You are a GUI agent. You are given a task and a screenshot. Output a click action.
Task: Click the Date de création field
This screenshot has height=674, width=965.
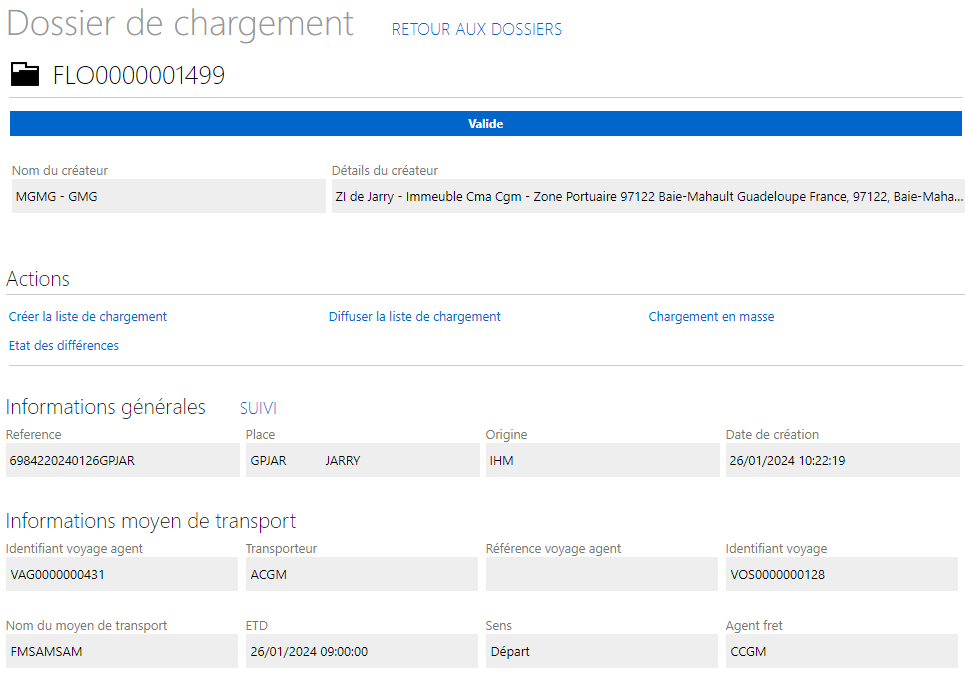click(x=843, y=460)
